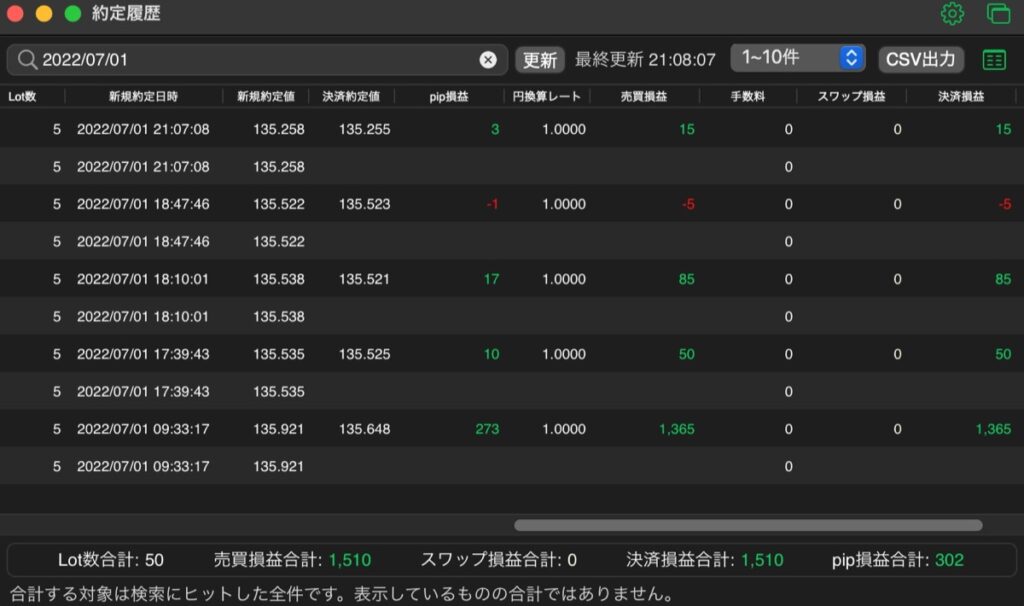The width and height of the screenshot is (1024, 606).
Task: Click the horizontal scrollbar thumb
Action: pos(748,525)
